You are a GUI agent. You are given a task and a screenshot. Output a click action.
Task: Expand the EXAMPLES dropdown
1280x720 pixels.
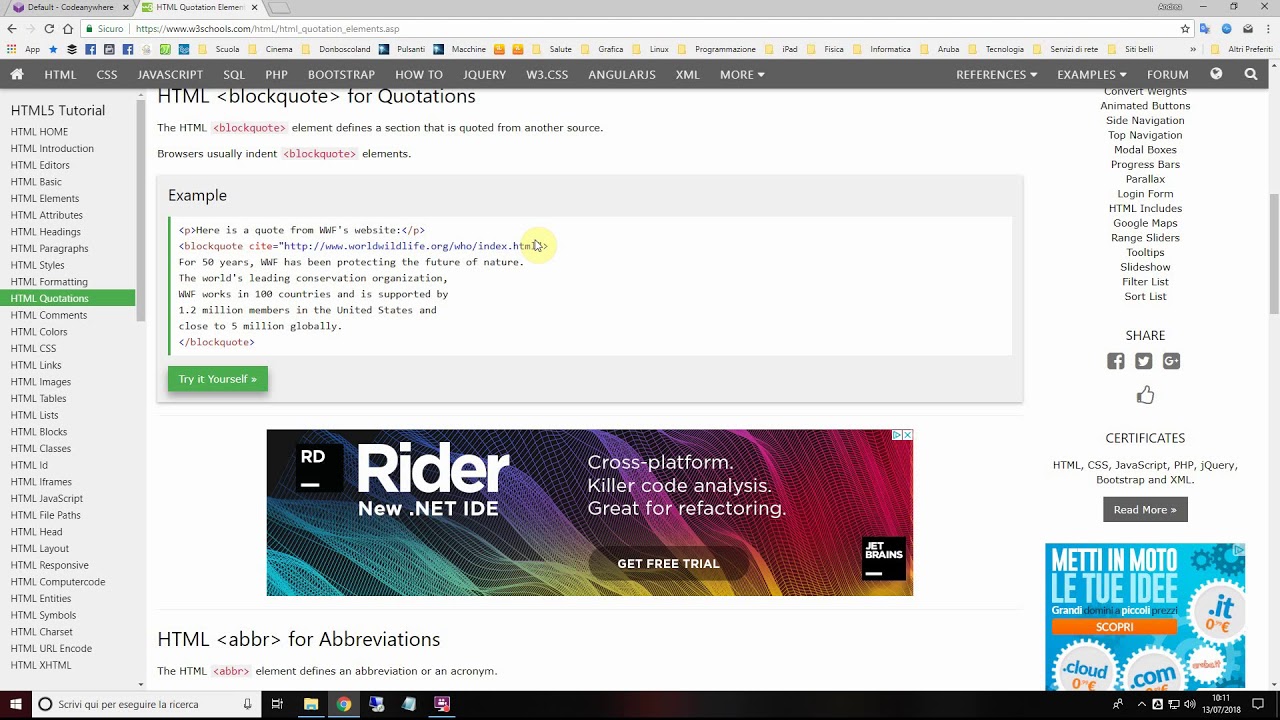1092,74
